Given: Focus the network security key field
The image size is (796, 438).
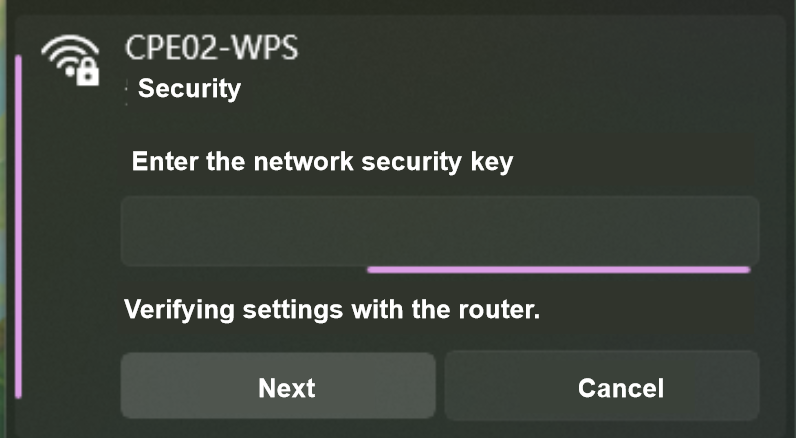Looking at the screenshot, I should click(x=440, y=230).
